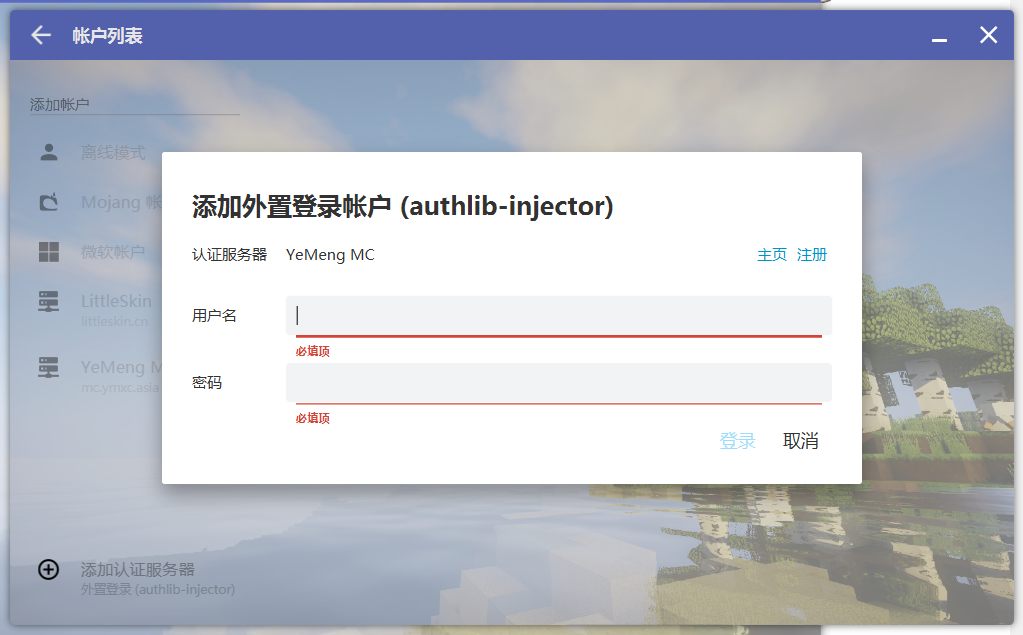Screen dimensions: 1023x635
Task: Click the plus icon to add auth server
Action: [48, 569]
